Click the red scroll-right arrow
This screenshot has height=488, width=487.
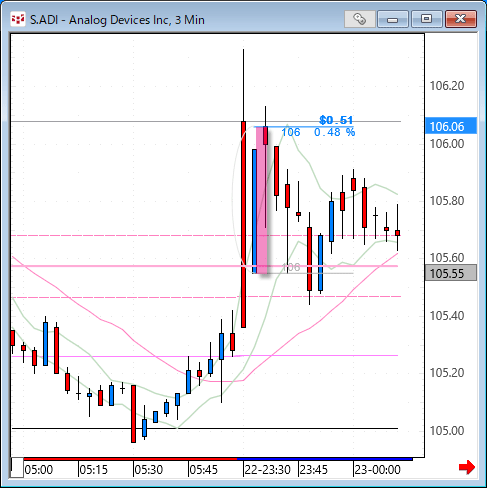click(467, 467)
